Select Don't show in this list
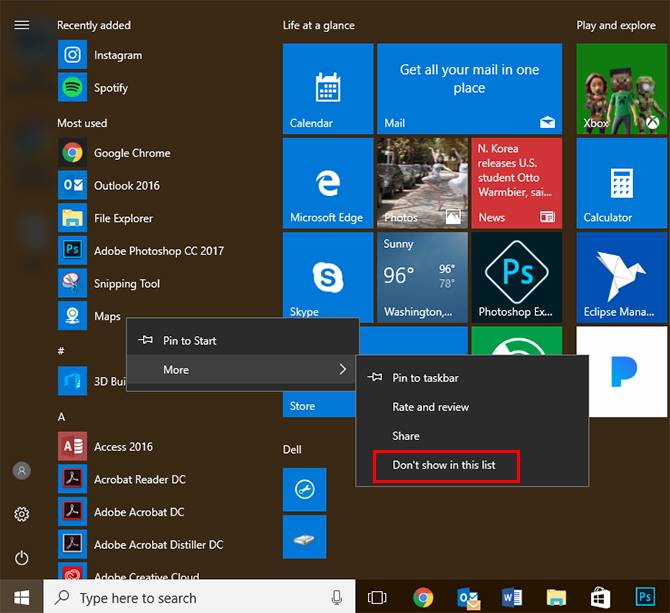 tap(472, 465)
